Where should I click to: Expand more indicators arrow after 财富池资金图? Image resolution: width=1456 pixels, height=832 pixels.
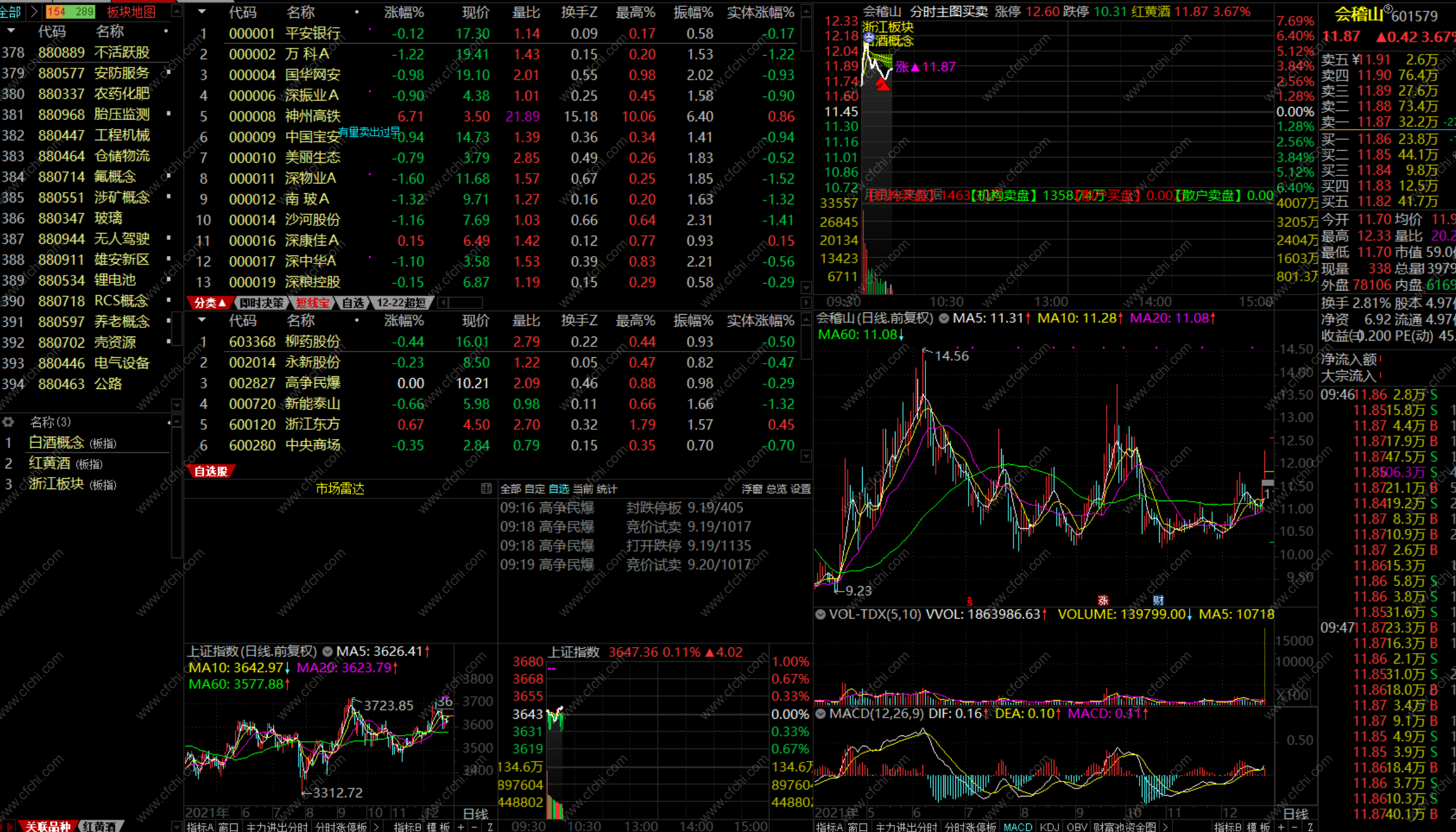[1165, 827]
